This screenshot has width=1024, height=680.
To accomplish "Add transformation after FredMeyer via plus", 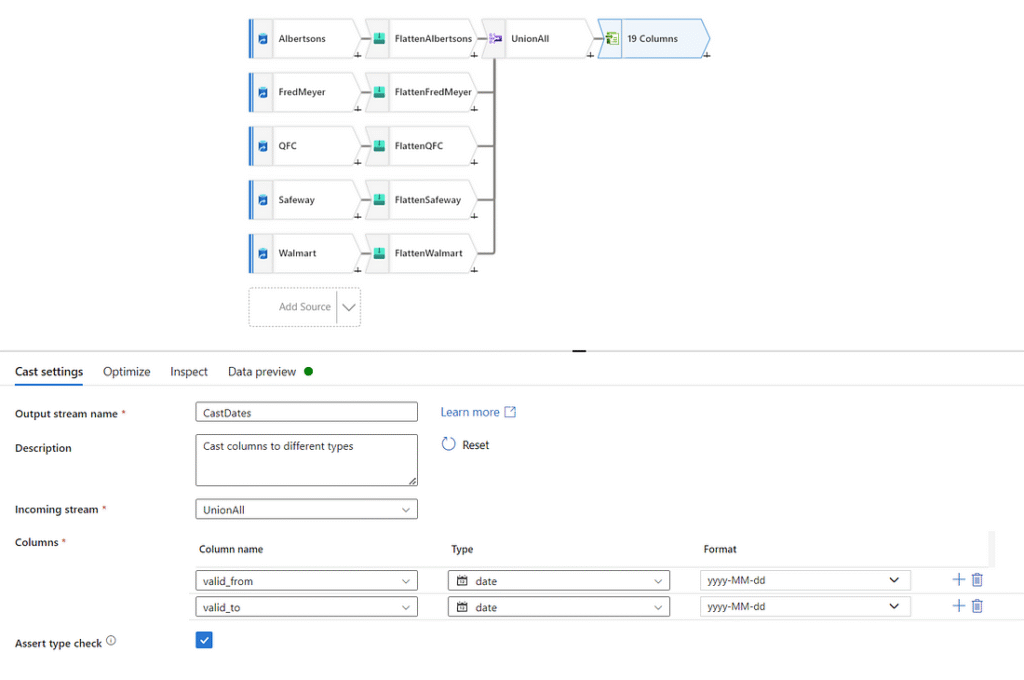I will 357,108.
